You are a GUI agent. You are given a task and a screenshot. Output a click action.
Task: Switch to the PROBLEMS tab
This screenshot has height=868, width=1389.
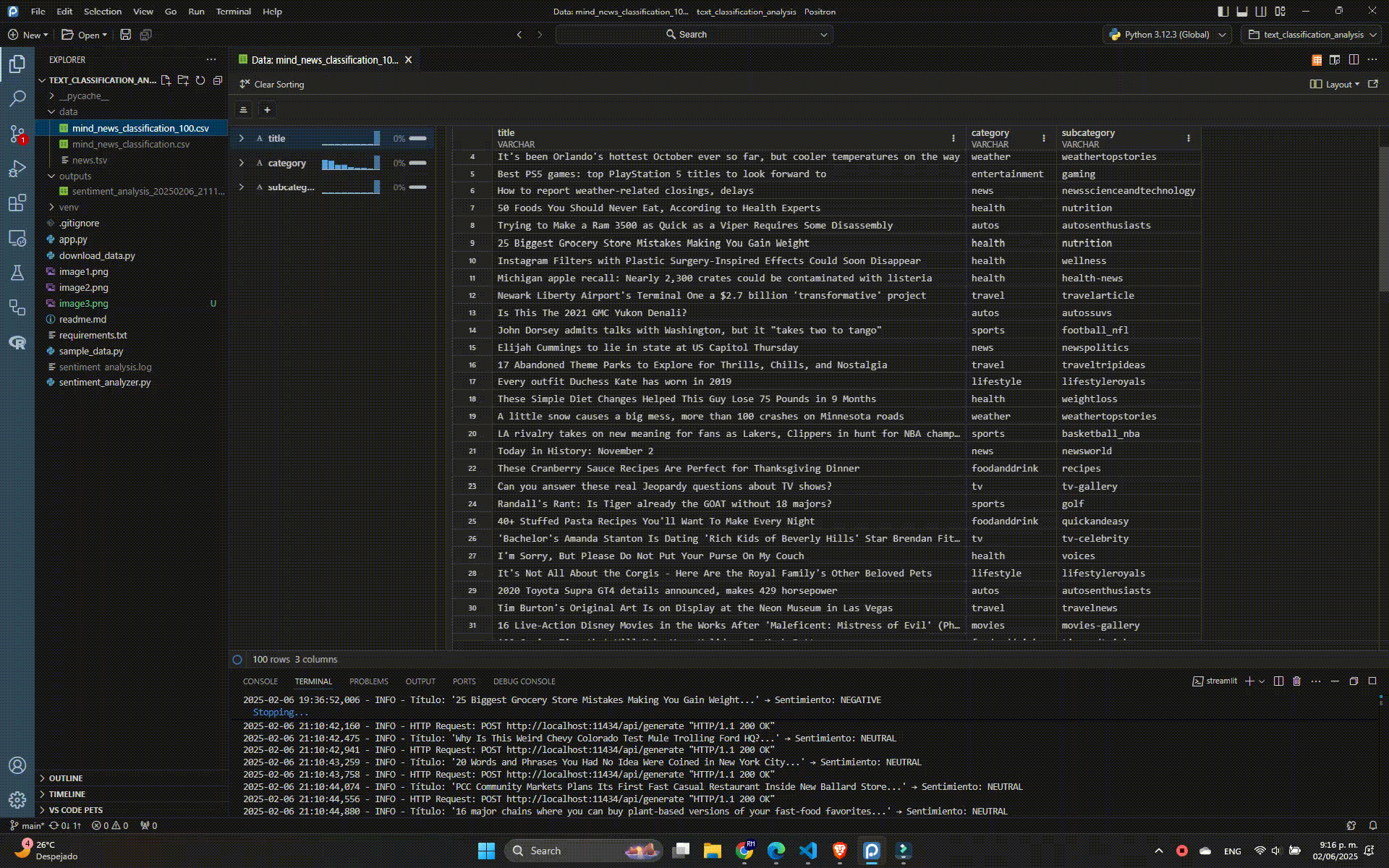point(369,681)
